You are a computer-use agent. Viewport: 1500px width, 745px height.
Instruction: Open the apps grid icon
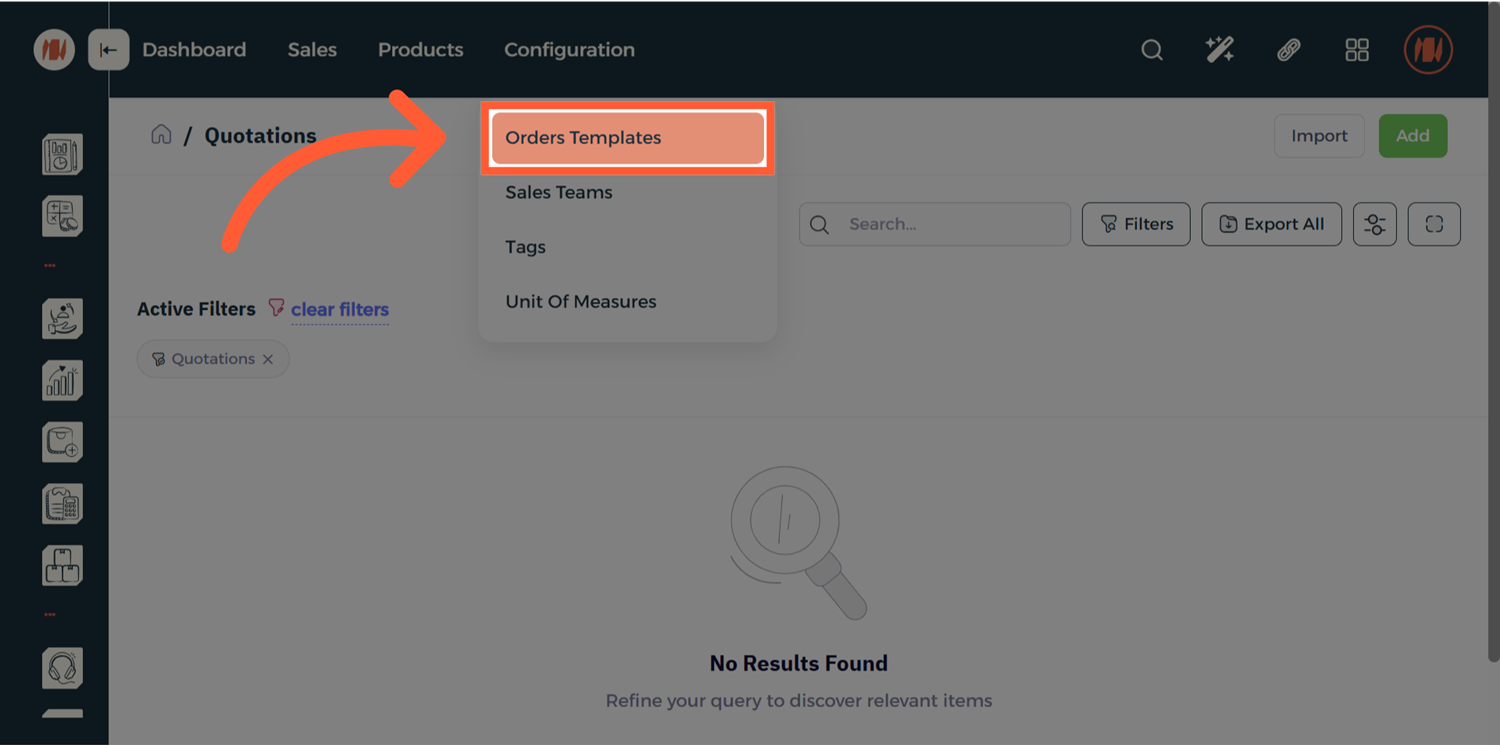[x=1357, y=50]
